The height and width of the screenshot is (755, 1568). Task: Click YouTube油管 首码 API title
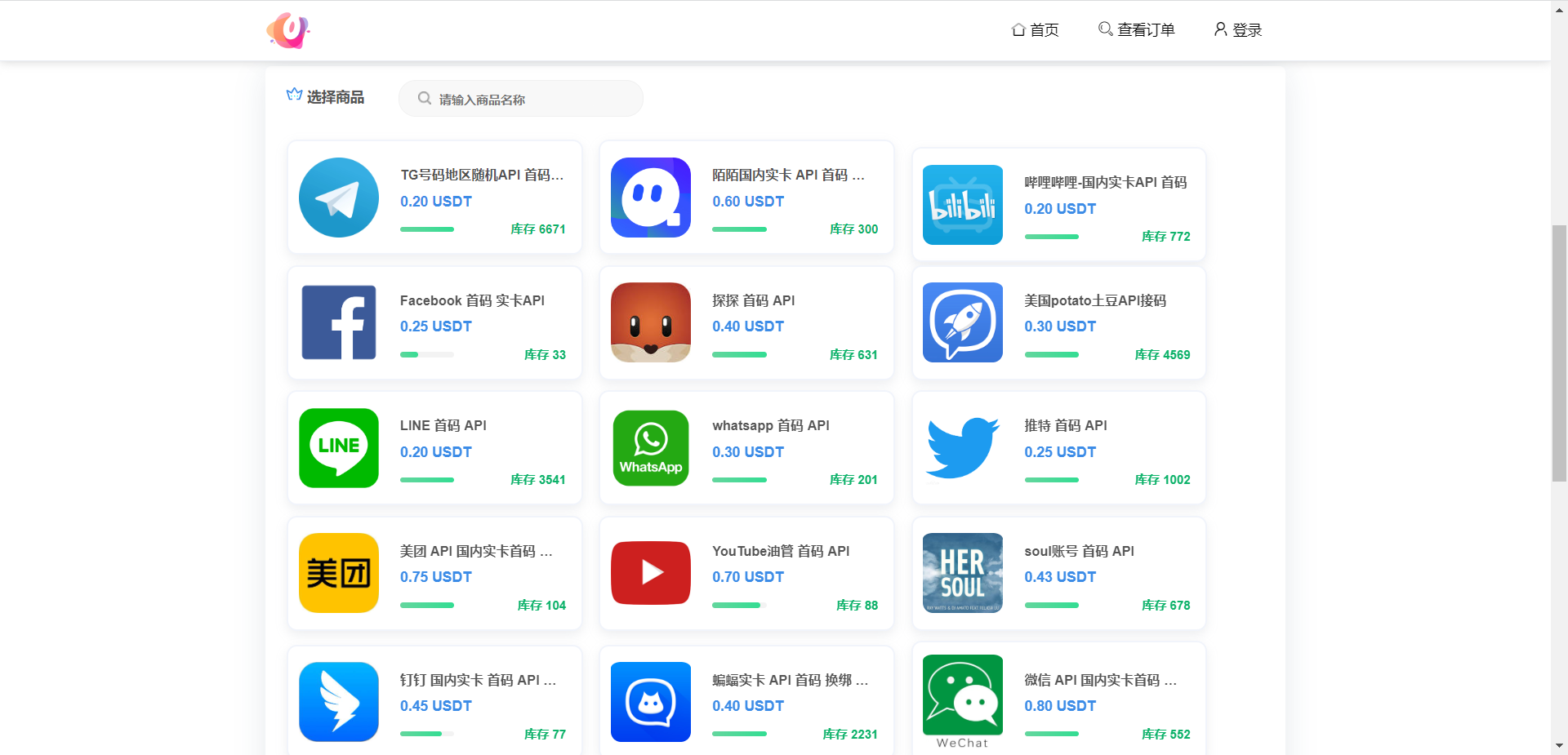(x=781, y=551)
